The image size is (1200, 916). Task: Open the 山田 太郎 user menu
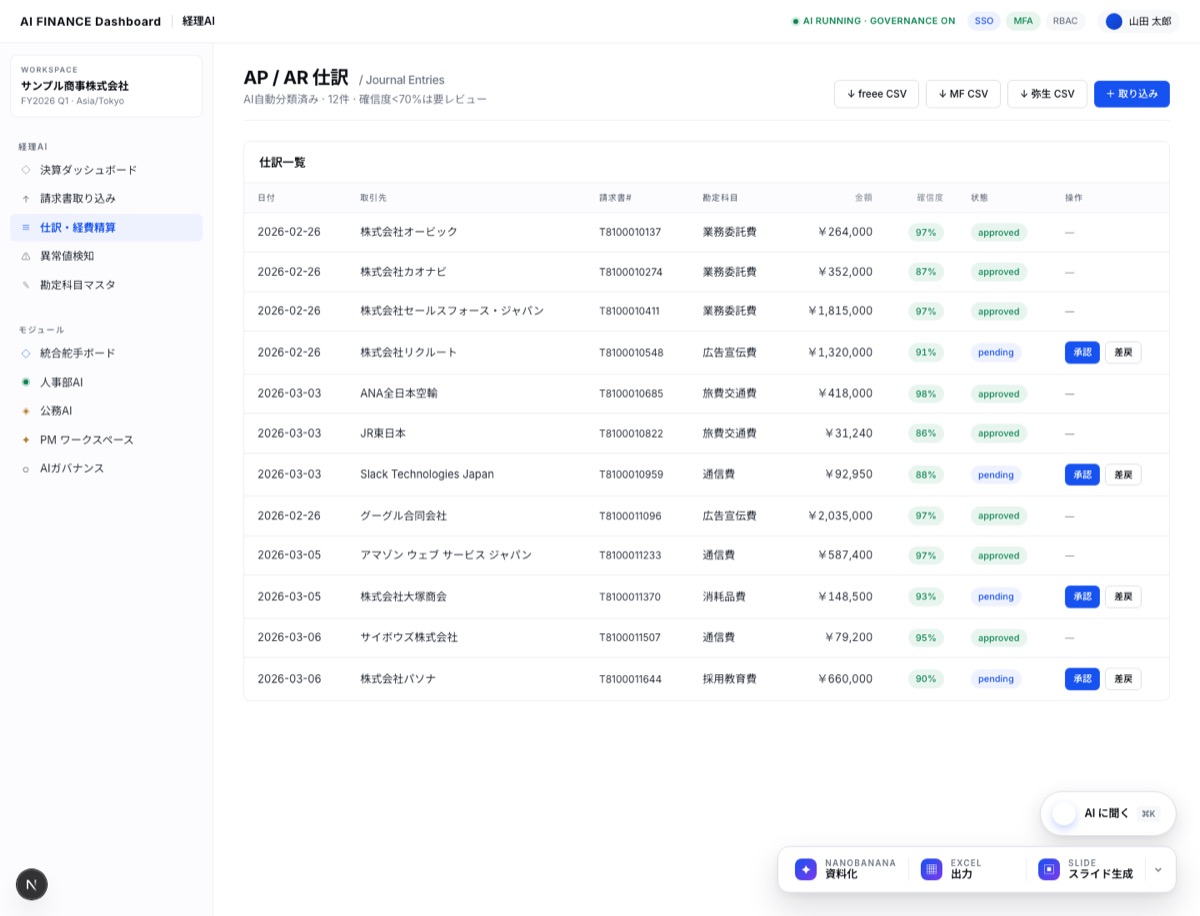point(1138,21)
